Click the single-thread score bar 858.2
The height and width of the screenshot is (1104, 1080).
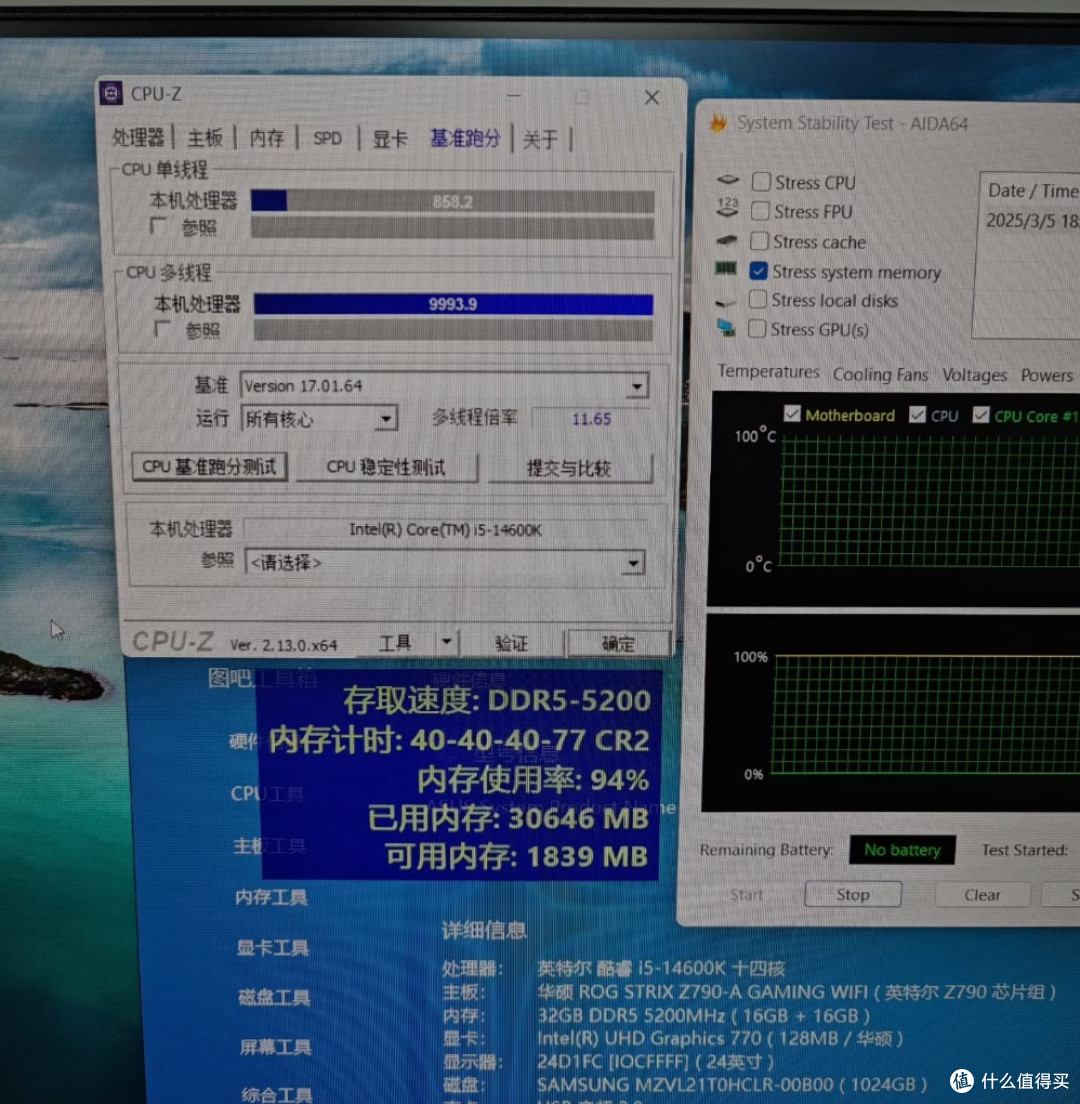452,201
